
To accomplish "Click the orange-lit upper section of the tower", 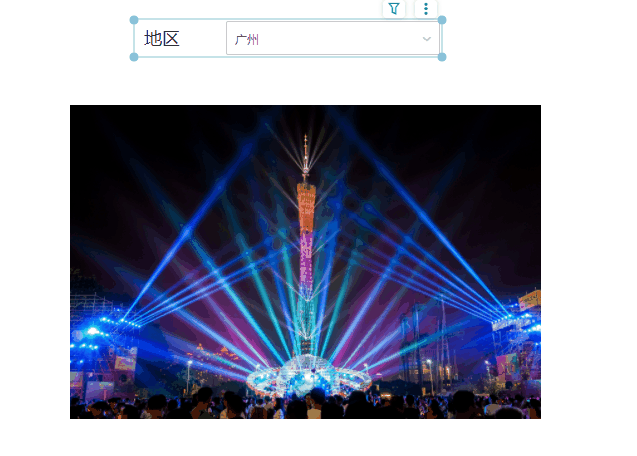I will click(306, 207).
